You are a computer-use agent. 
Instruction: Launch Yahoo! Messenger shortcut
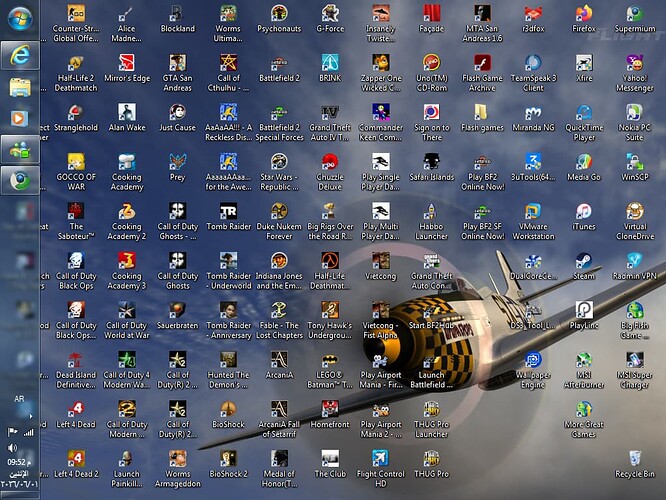pyautogui.click(x=635, y=73)
